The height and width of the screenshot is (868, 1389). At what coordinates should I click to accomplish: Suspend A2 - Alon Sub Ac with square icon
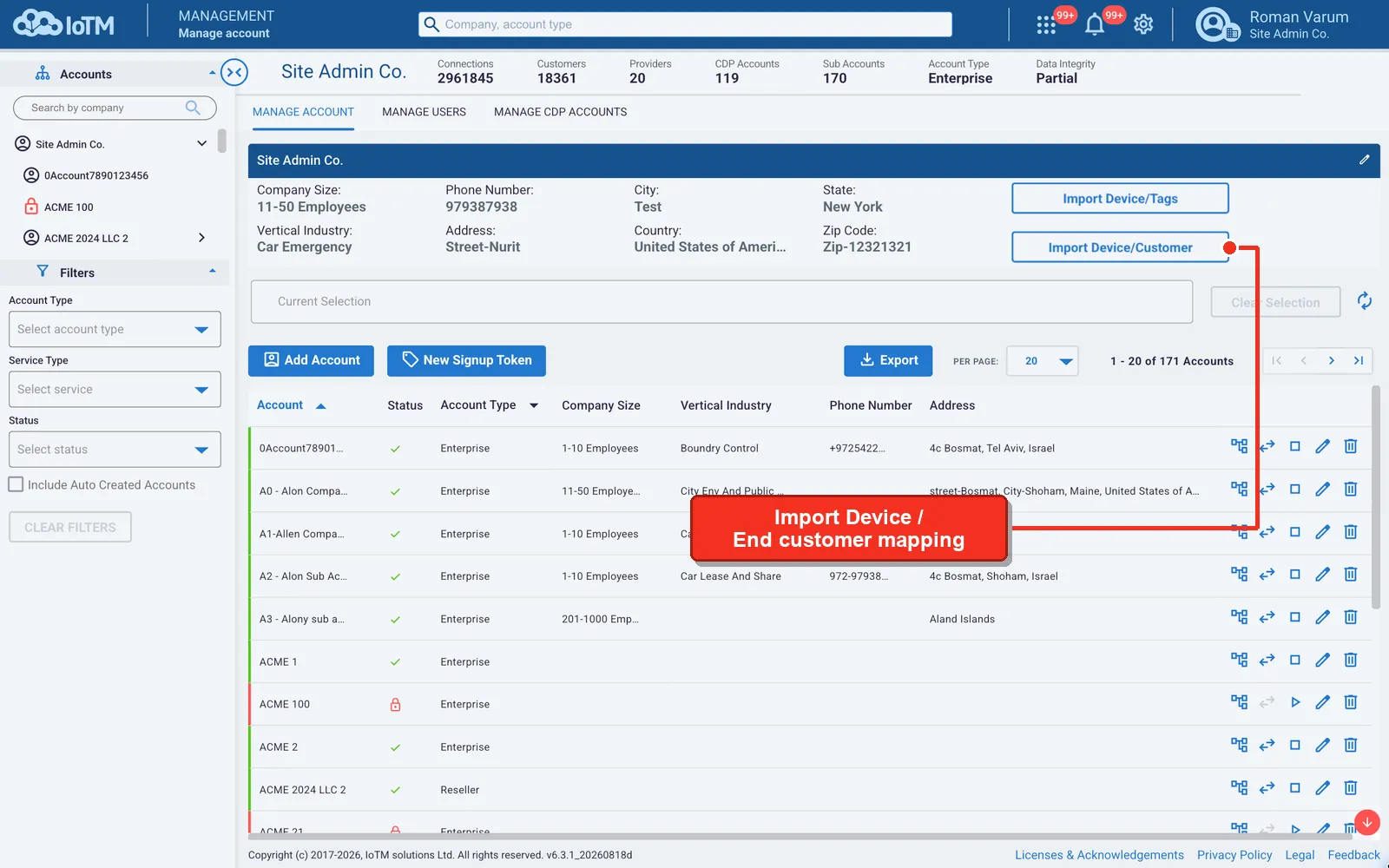[1295, 575]
